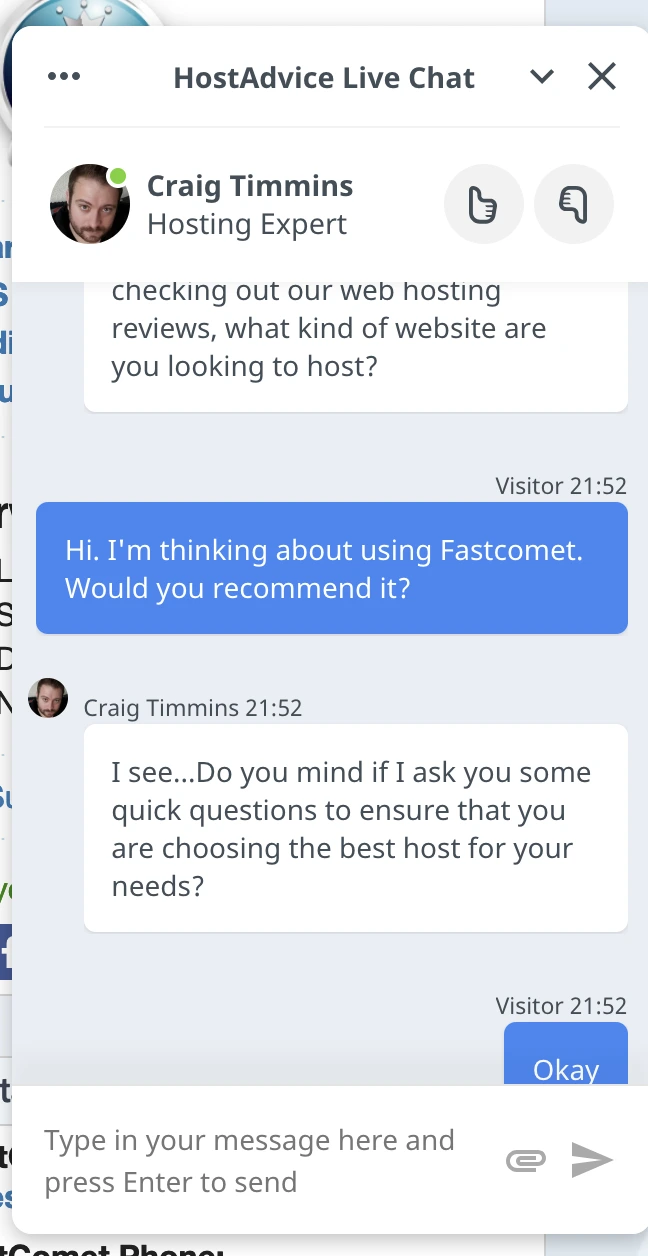Click the Visitor 21:52 timestamp
Viewport: 648px width, 1256px height.
point(561,486)
